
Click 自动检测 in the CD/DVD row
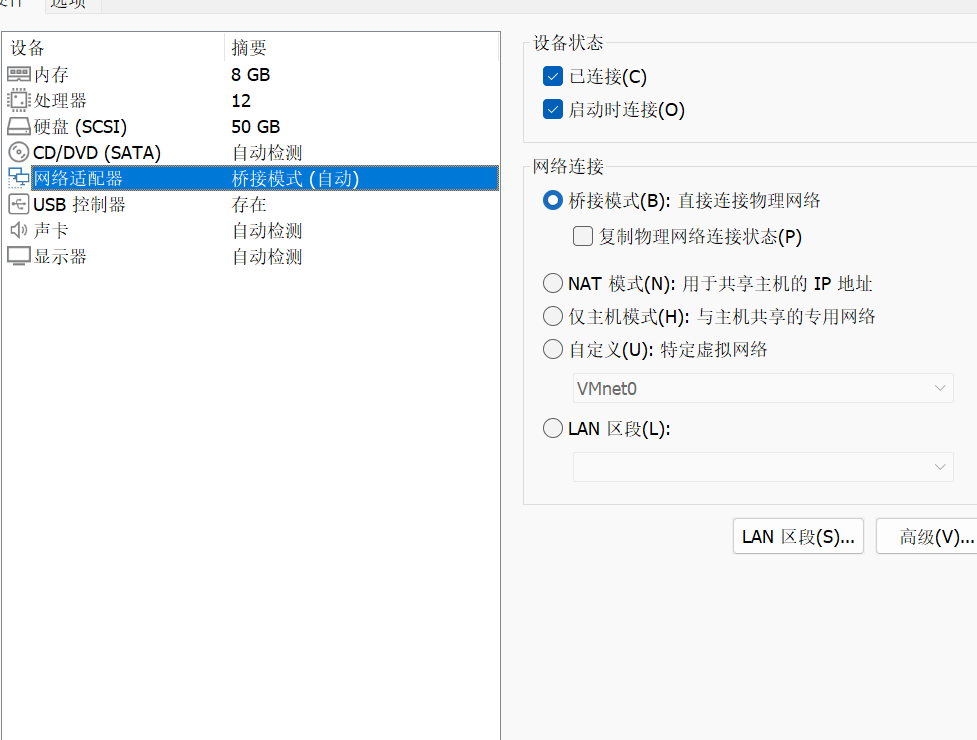[x=267, y=153]
